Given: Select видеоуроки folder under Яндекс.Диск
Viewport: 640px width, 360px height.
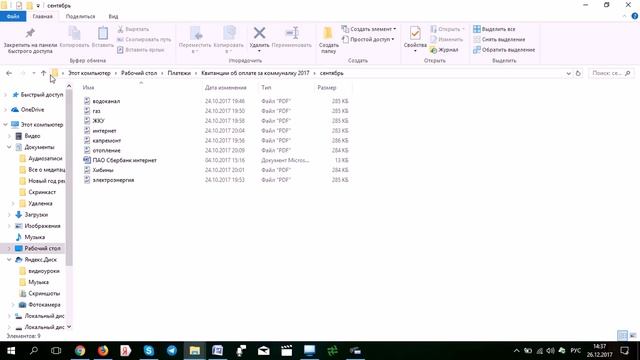Looking at the screenshot, I should pyautogui.click(x=44, y=271).
